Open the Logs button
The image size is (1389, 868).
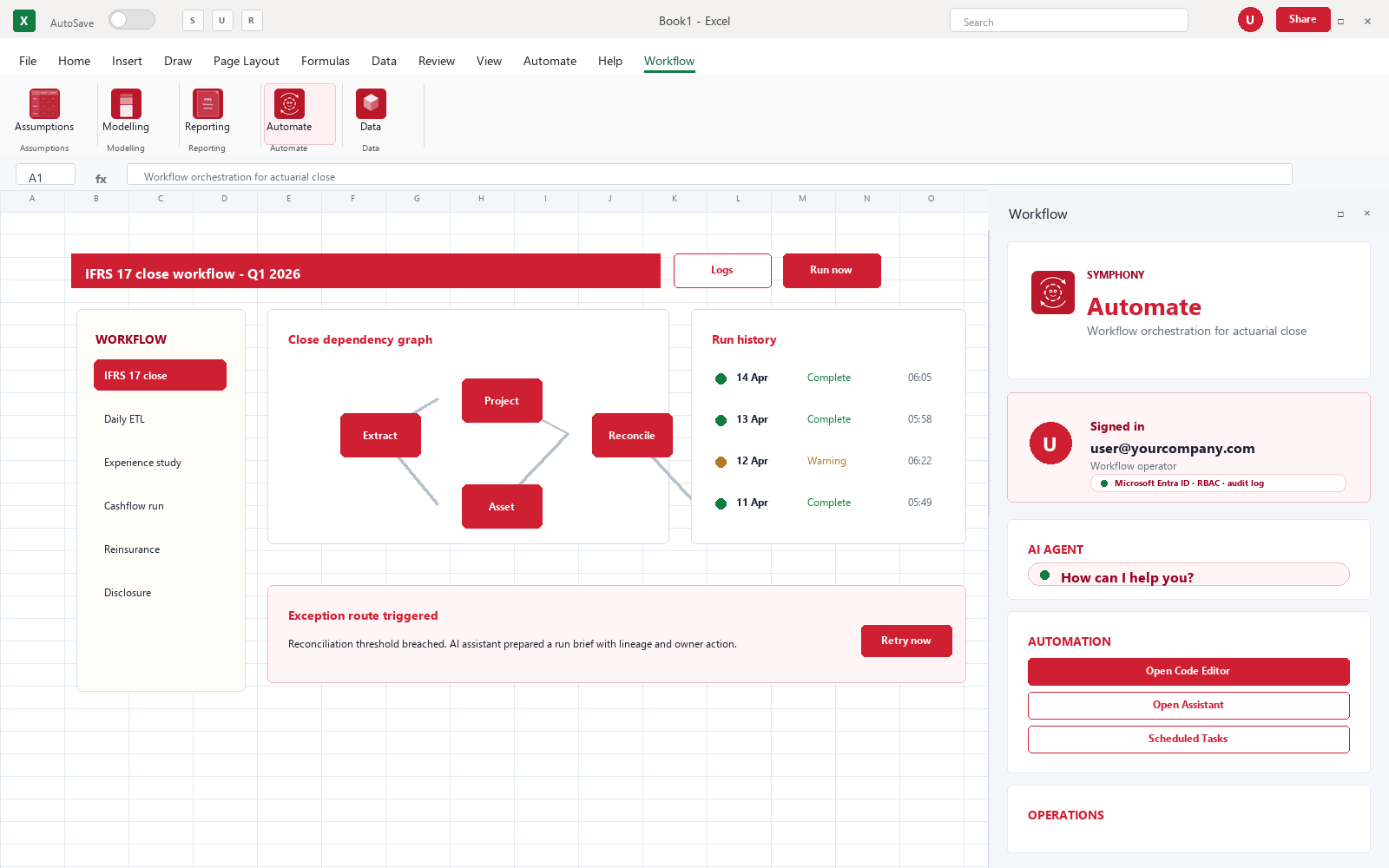click(x=722, y=271)
